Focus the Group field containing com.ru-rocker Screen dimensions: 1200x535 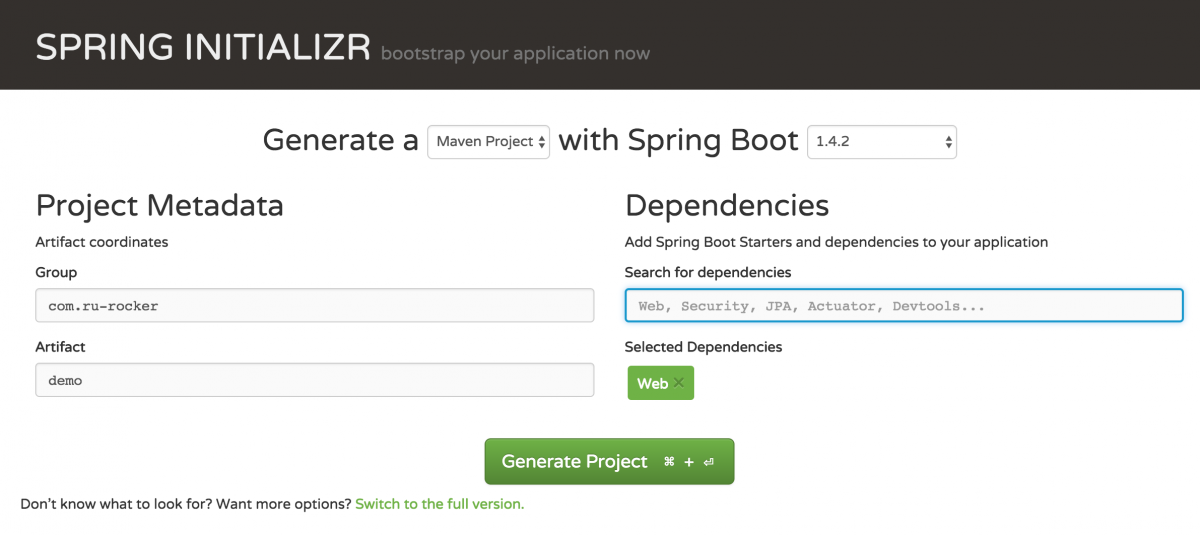point(315,305)
